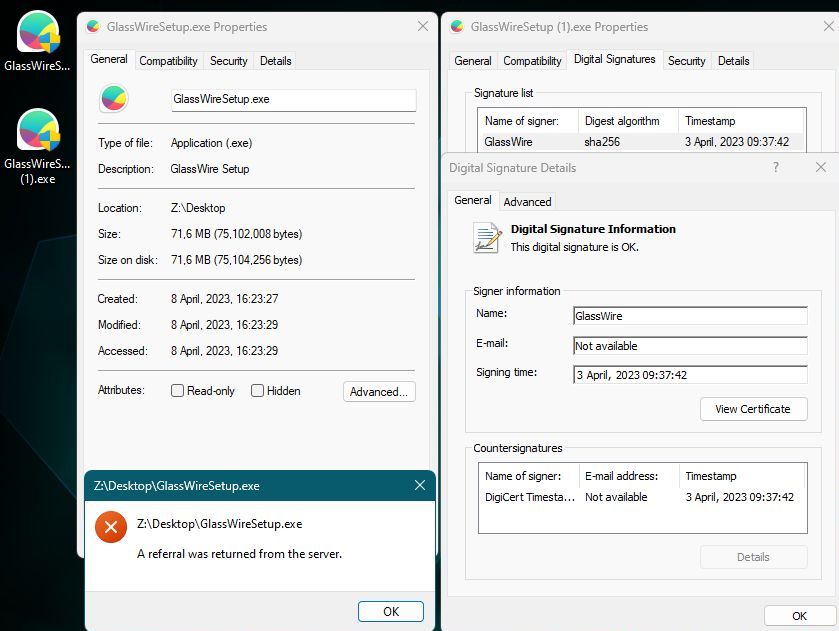Click the Digest algorithm column header

pos(628,121)
